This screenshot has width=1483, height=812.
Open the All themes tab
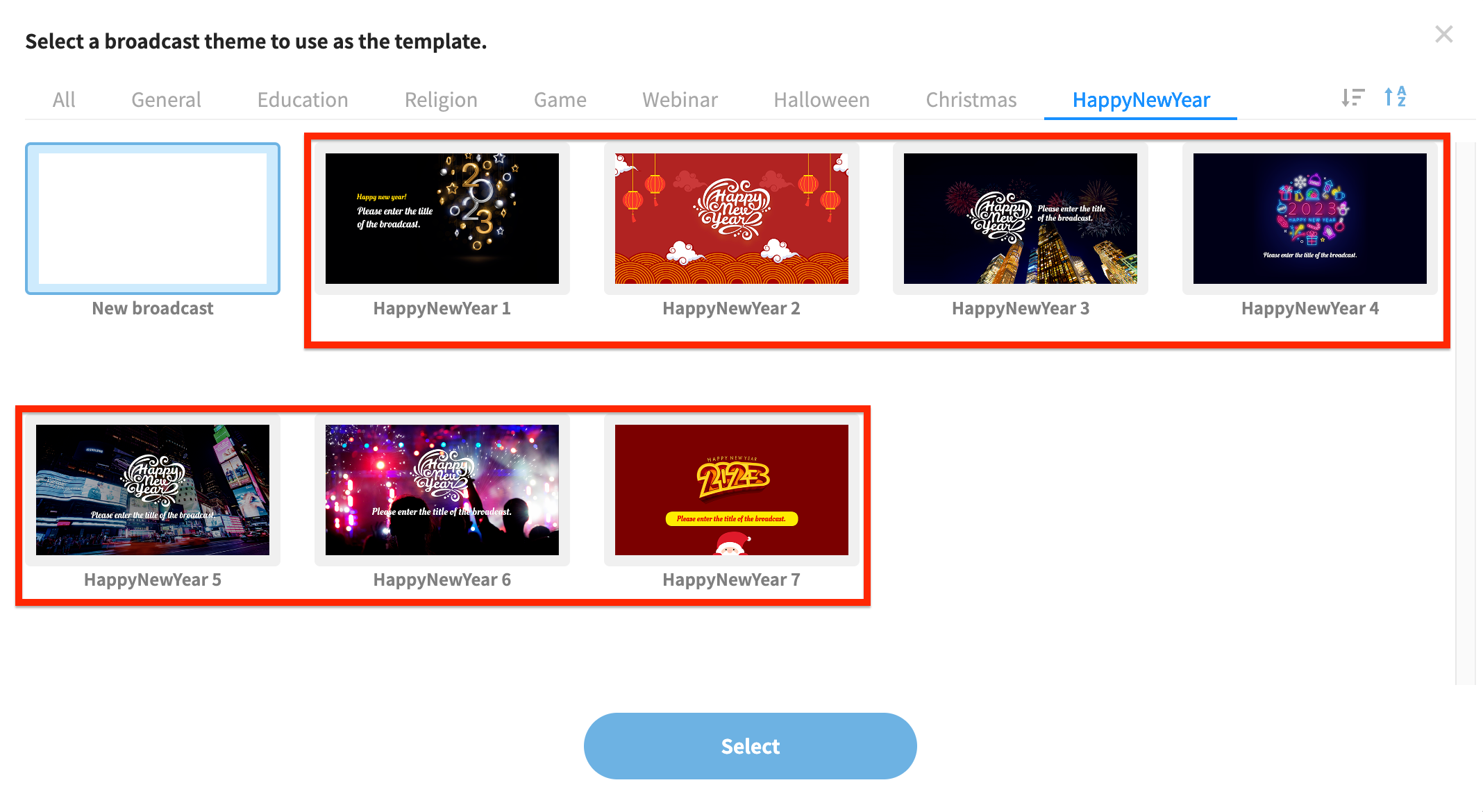64,100
